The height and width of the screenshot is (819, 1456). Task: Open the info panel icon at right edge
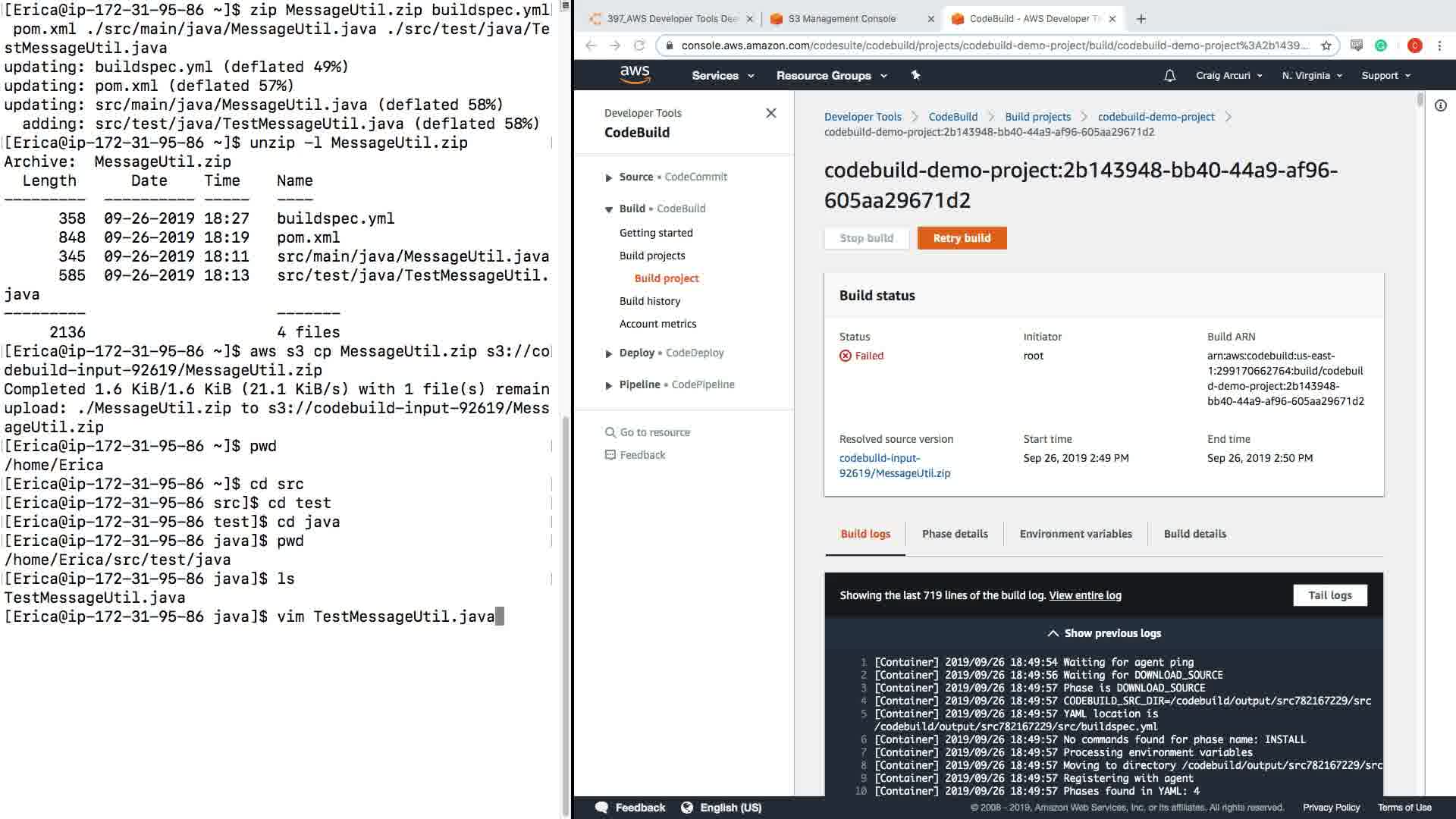click(x=1440, y=105)
